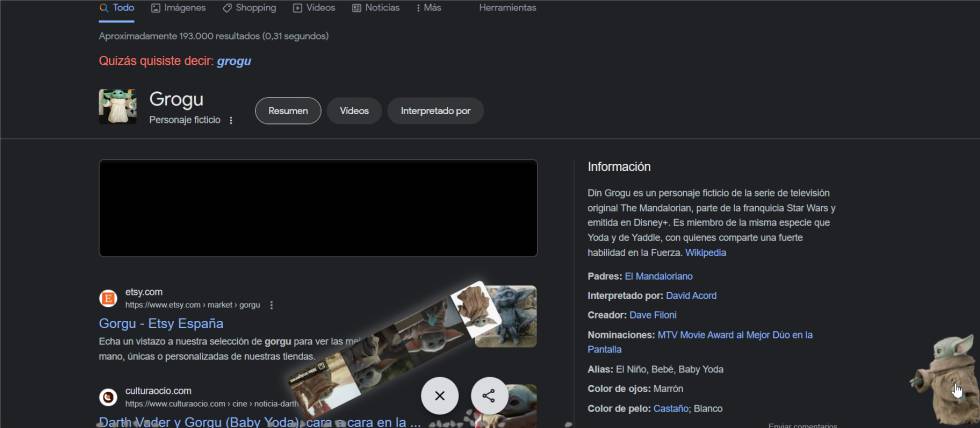
Task: Click the black video placeholder box
Action: (x=318, y=208)
